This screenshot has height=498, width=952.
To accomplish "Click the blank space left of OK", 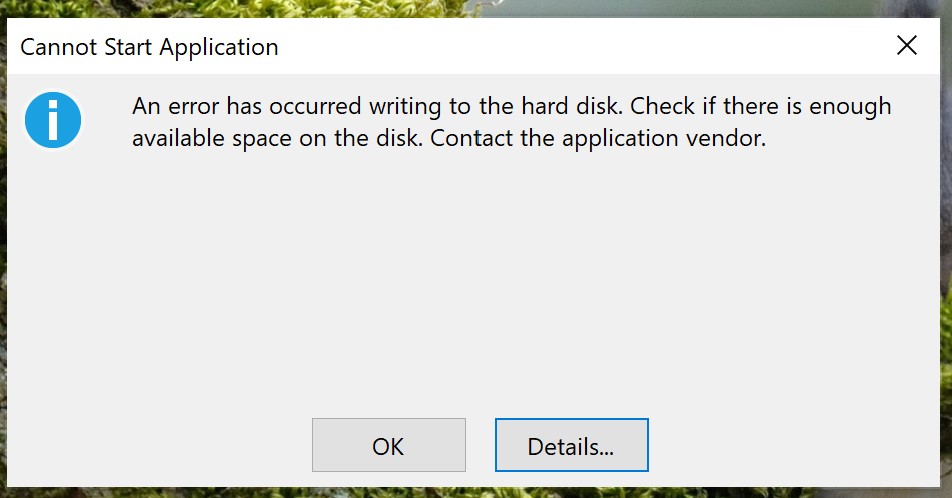I will (160, 445).
